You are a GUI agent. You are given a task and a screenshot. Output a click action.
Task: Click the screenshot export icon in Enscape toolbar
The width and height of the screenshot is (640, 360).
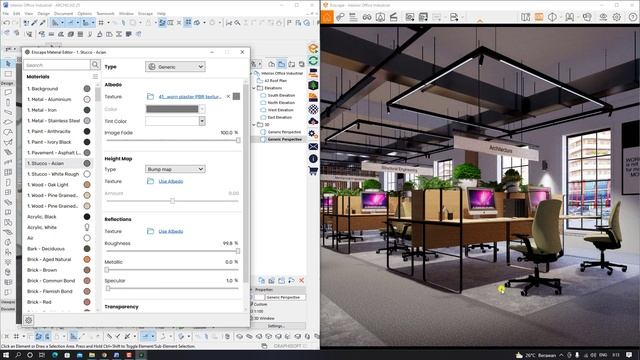[410, 17]
